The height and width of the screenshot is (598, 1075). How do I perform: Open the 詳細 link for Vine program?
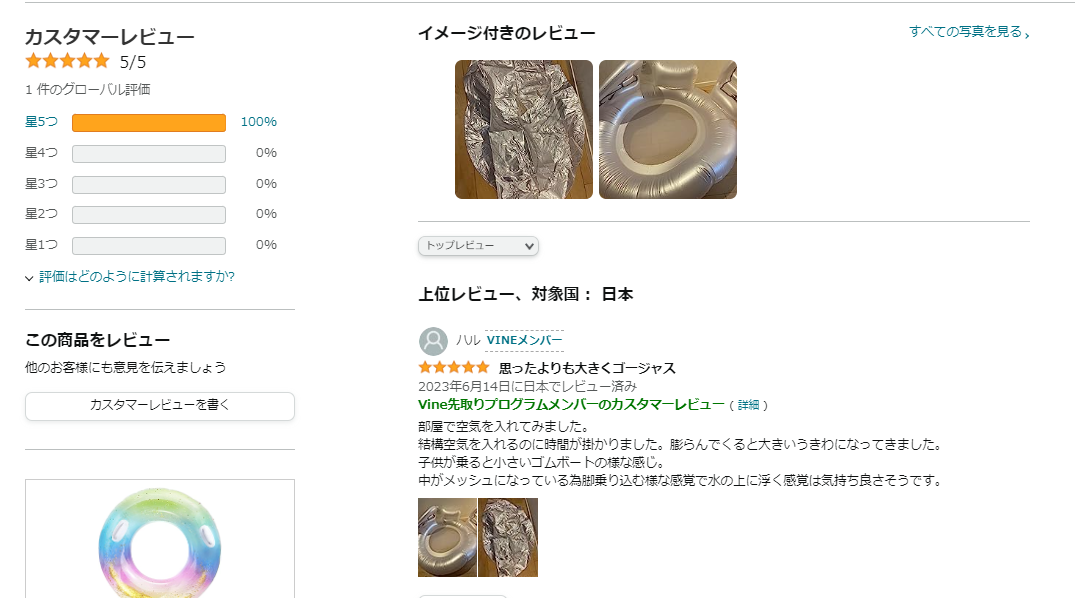[748, 405]
